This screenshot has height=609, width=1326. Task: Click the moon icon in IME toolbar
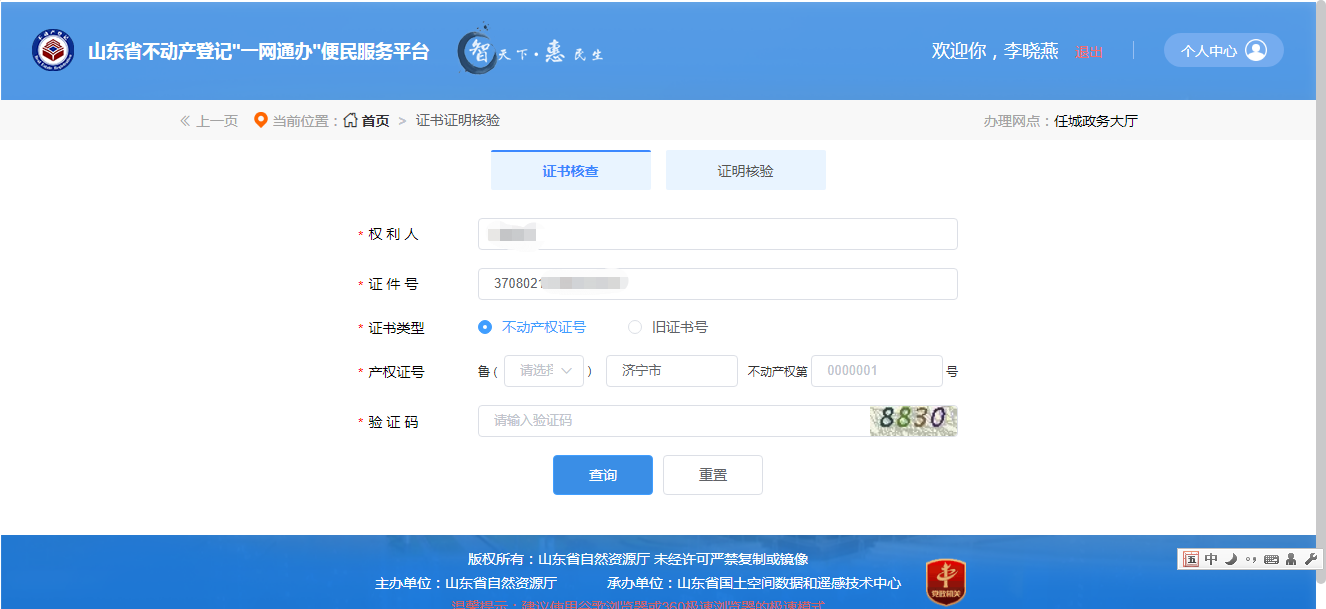1231,559
